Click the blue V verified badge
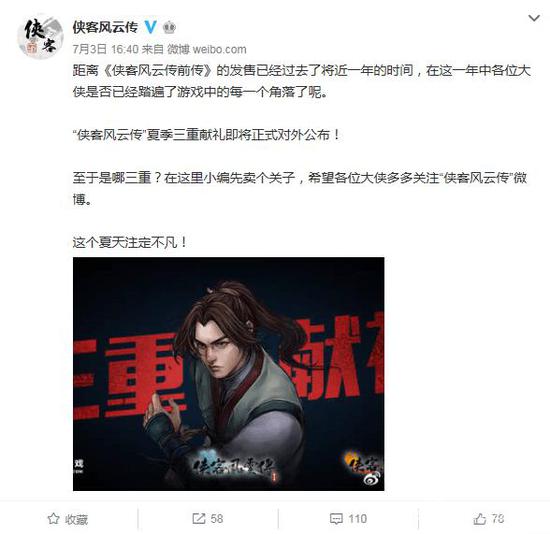Screen dimensions: 550x534 pos(150,27)
